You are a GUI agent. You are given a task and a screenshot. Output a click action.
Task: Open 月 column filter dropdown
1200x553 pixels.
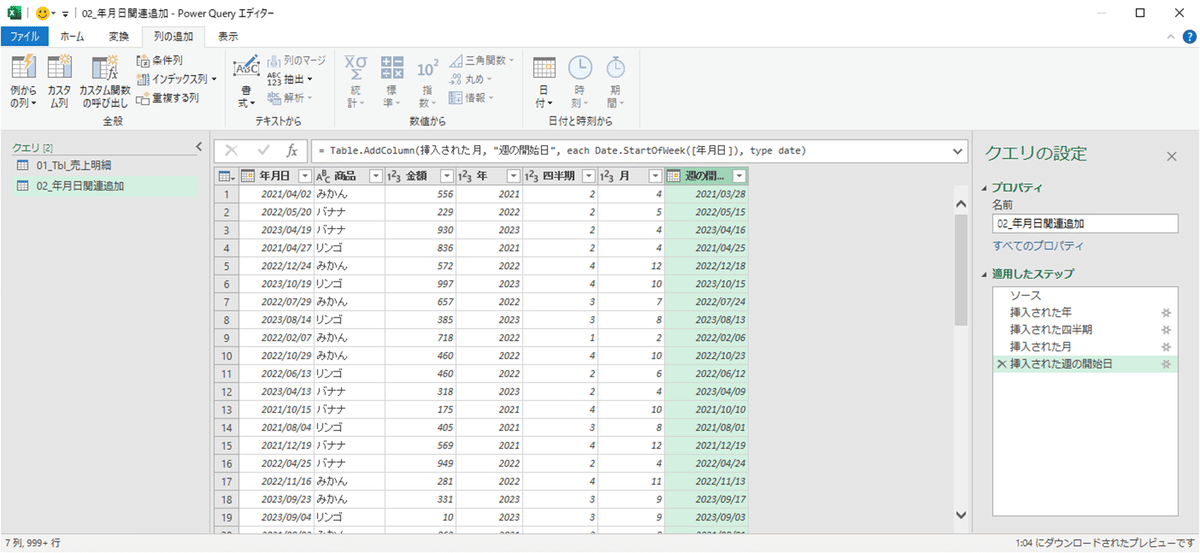(x=655, y=176)
